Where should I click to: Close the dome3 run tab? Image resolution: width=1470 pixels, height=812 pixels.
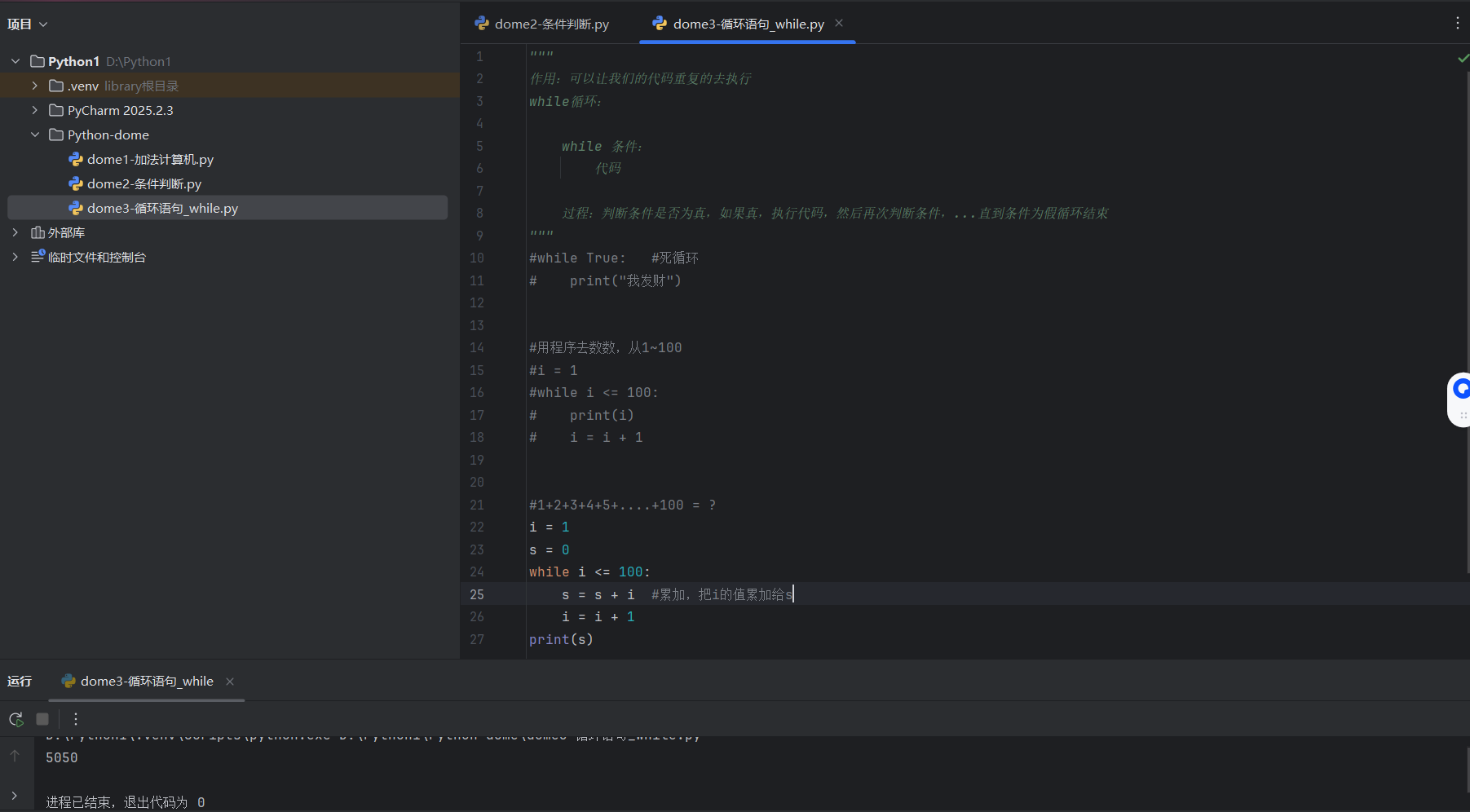[x=230, y=682]
